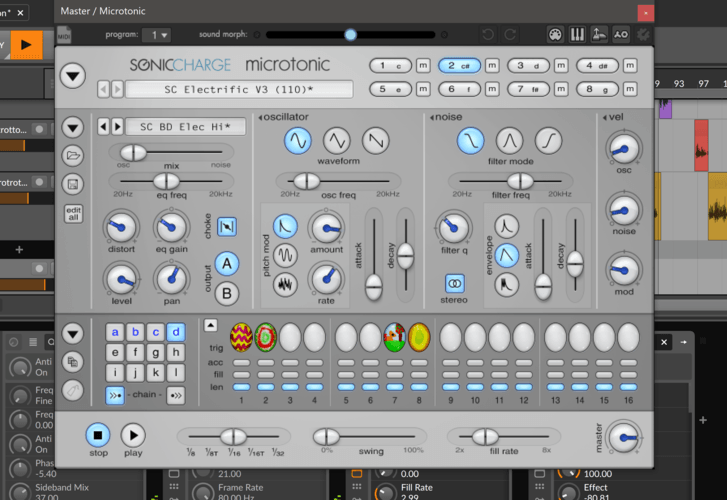
Task: Click the pattern pencil edit icon
Action: click(73, 390)
